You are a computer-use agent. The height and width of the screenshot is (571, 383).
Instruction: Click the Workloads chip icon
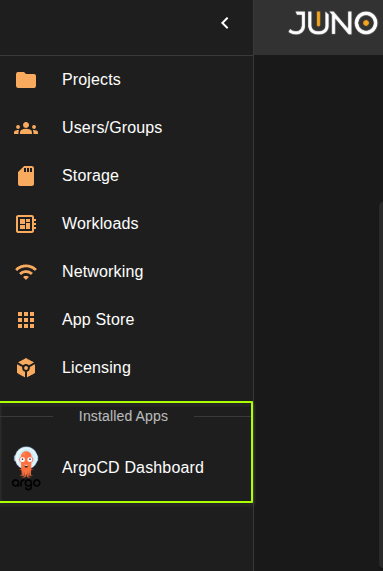point(26,224)
